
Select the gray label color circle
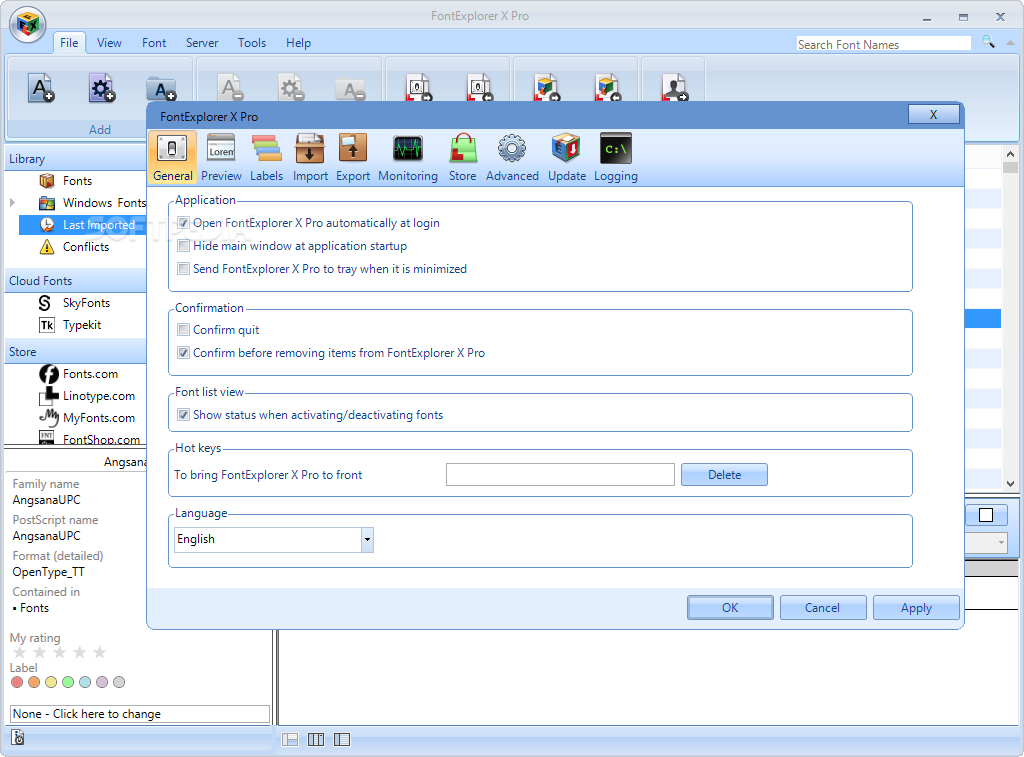(119, 682)
